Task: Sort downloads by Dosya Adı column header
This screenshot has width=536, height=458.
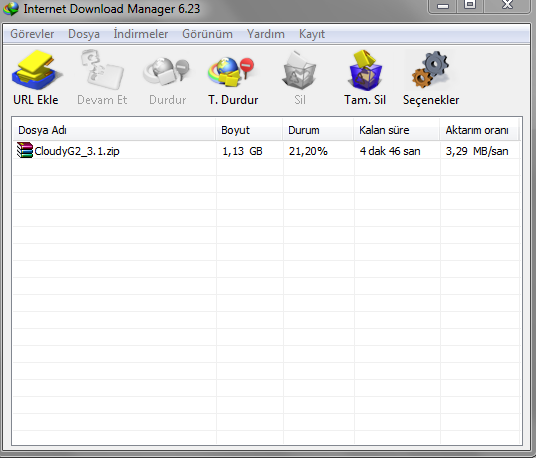Action: click(114, 130)
